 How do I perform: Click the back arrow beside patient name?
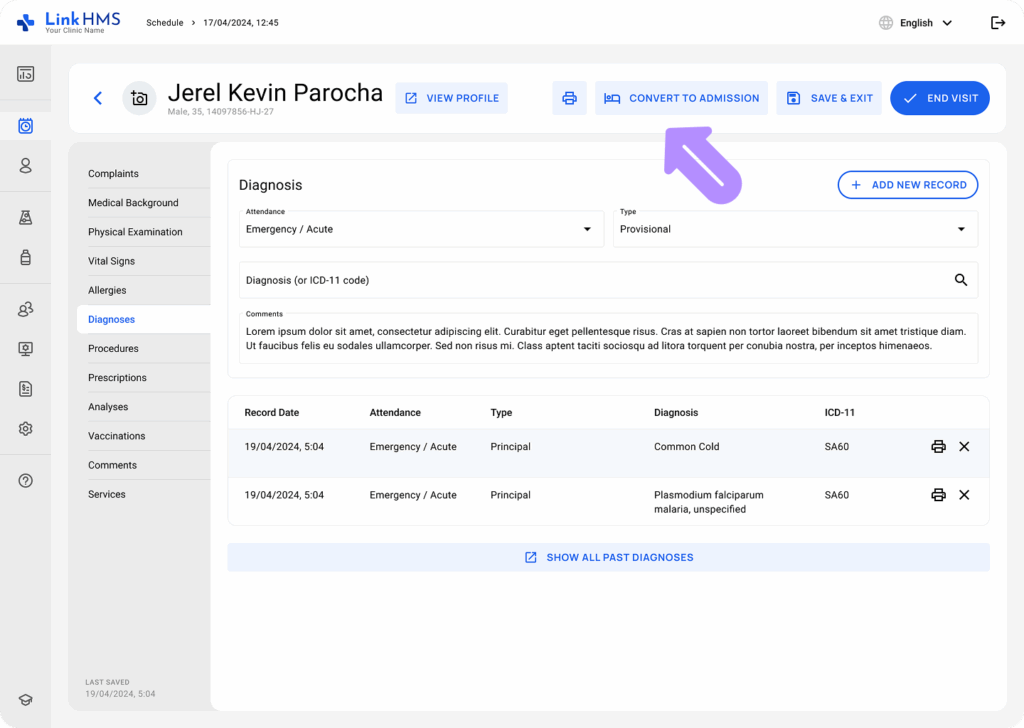tap(98, 98)
